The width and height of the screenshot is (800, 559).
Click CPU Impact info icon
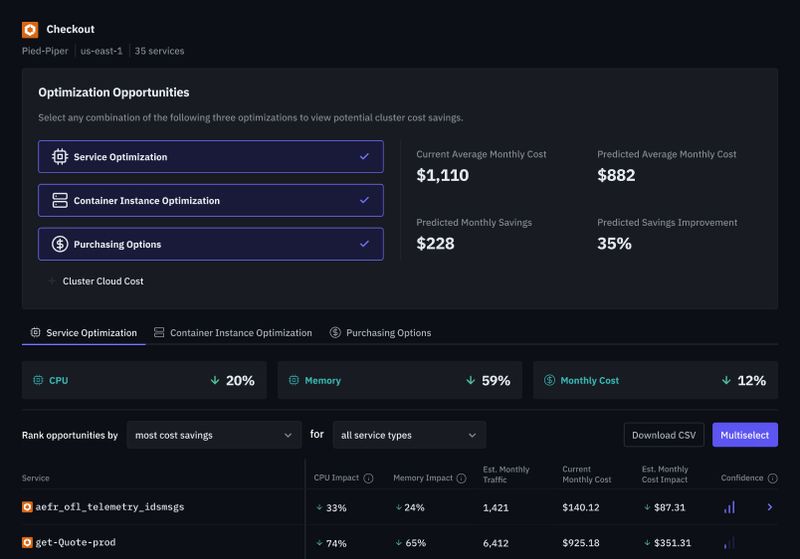[368, 479]
